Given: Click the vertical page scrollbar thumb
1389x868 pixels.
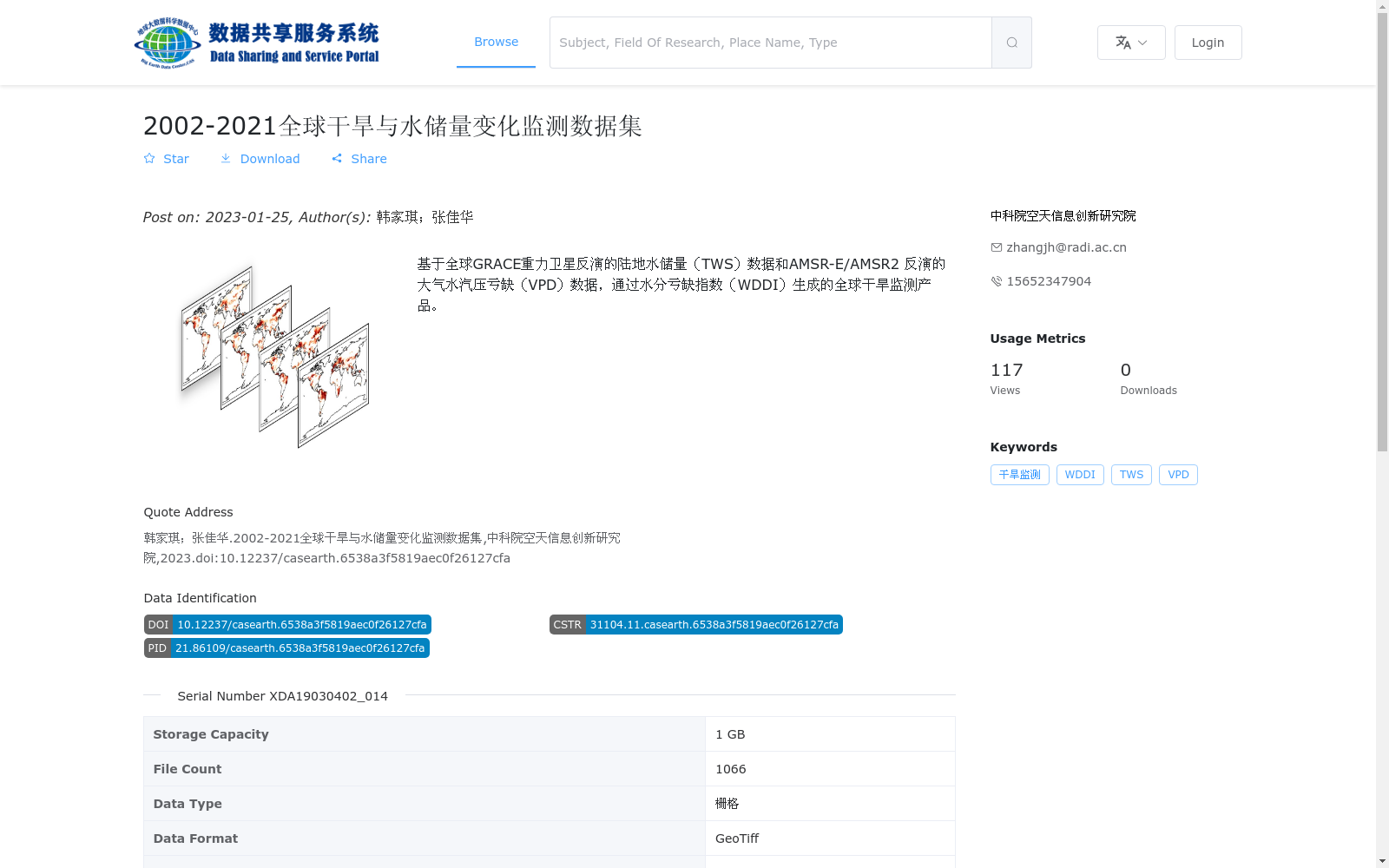Looking at the screenshot, I should click(1382, 233).
